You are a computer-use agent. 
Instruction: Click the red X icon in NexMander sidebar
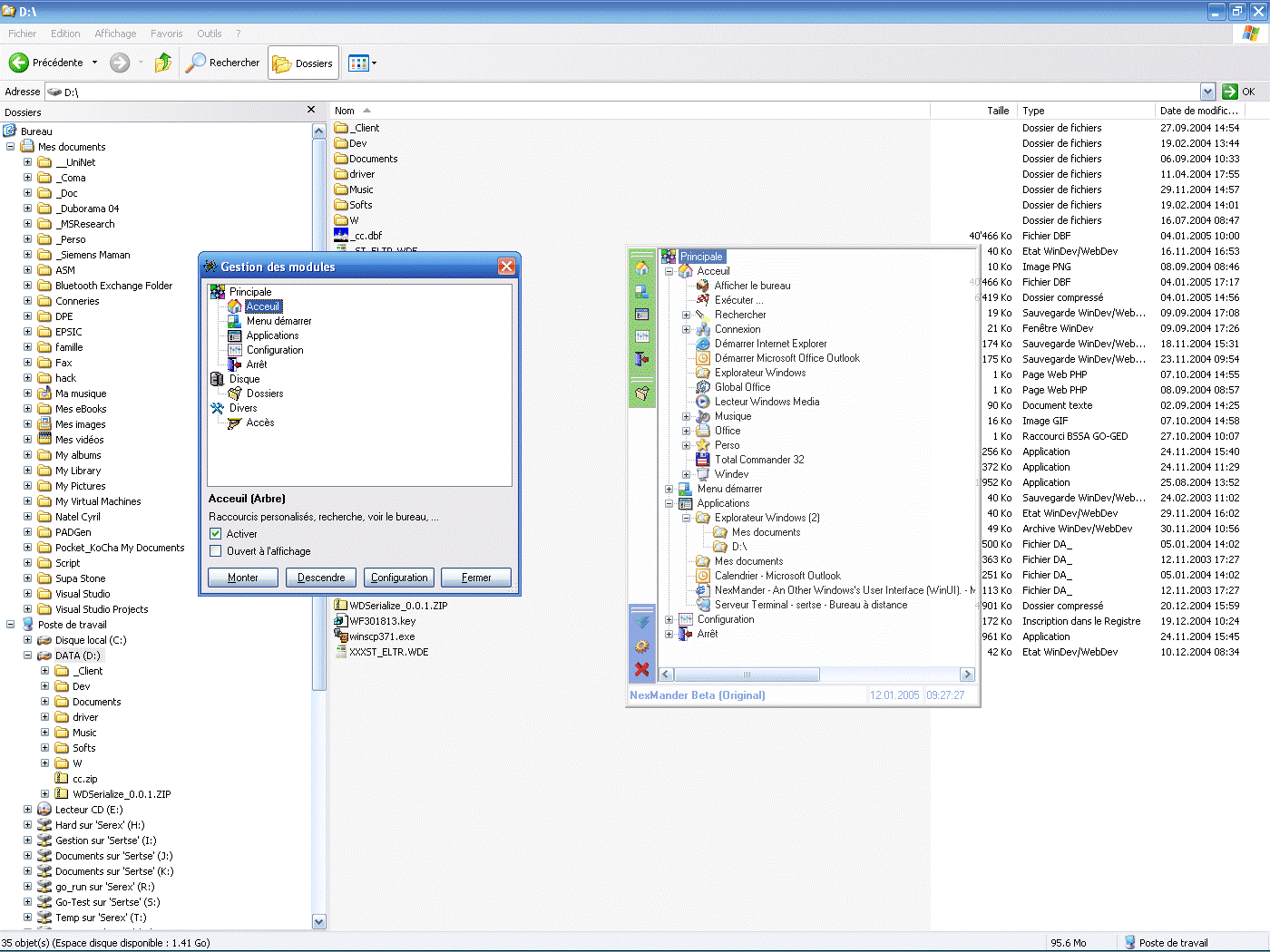(642, 669)
